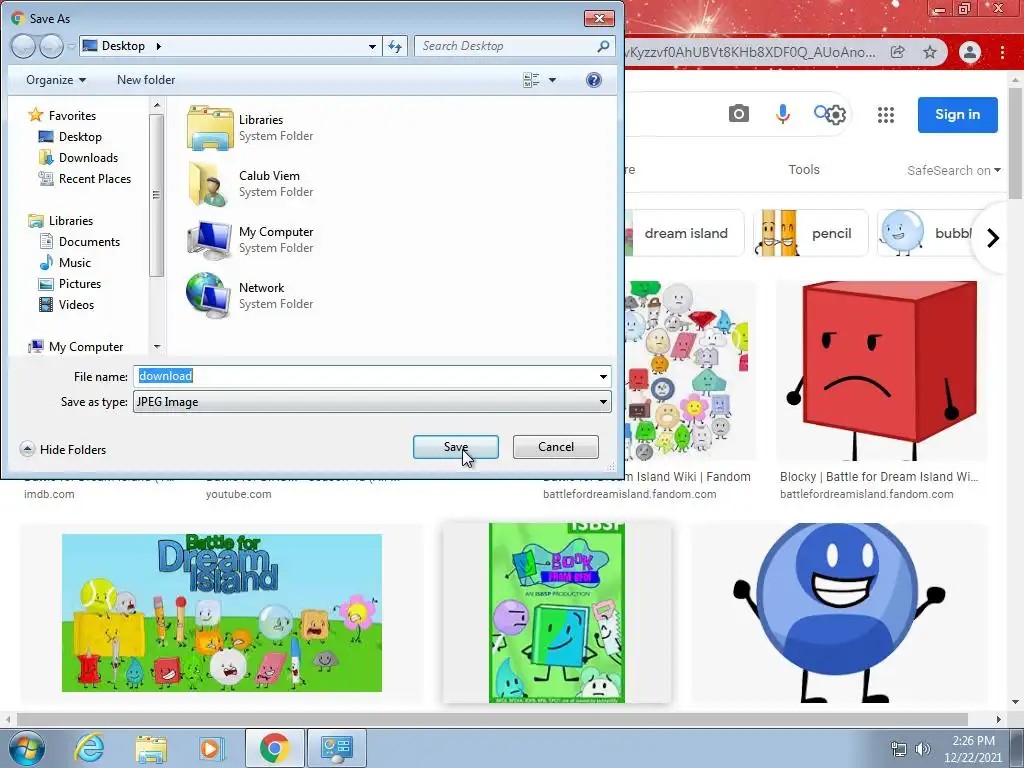
Task: Open the Blocky Battle for Dream Island link
Action: coord(879,477)
